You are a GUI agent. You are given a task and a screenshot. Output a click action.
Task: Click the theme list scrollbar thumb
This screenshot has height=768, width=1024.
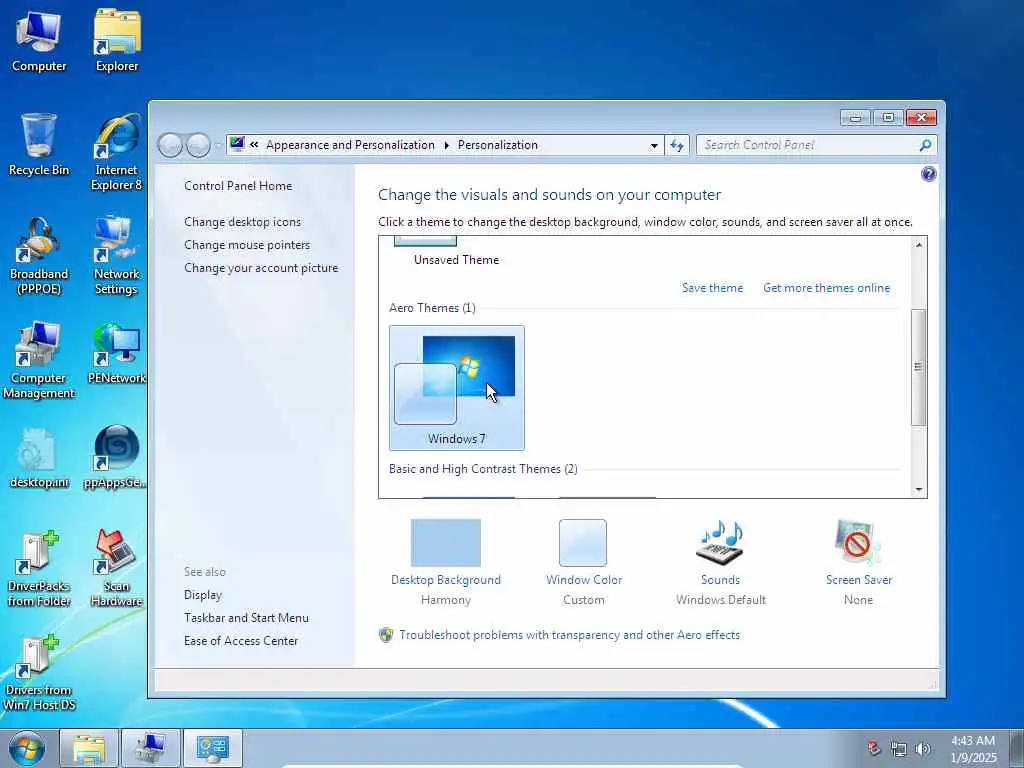point(918,367)
